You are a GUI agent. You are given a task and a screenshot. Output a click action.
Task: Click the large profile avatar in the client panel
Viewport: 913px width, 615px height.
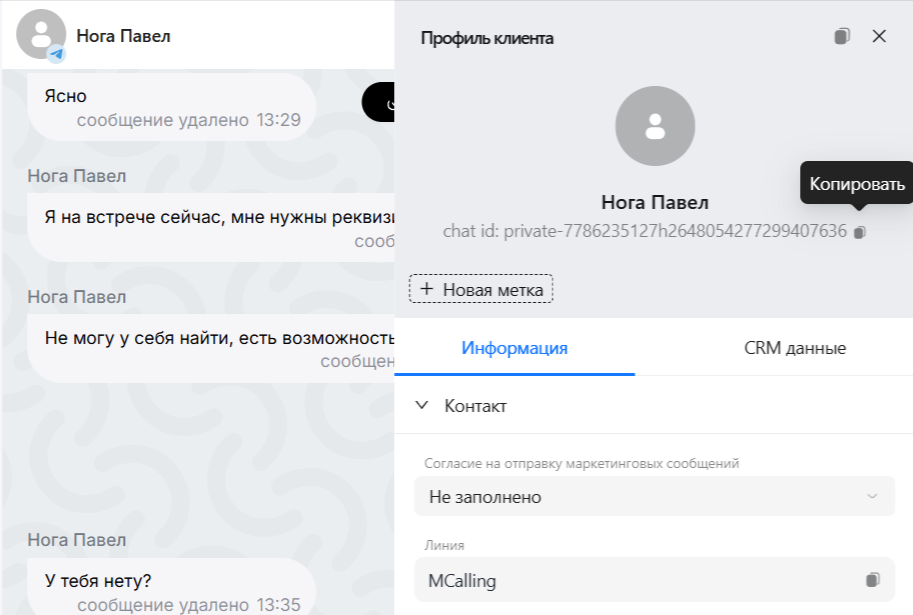(655, 126)
